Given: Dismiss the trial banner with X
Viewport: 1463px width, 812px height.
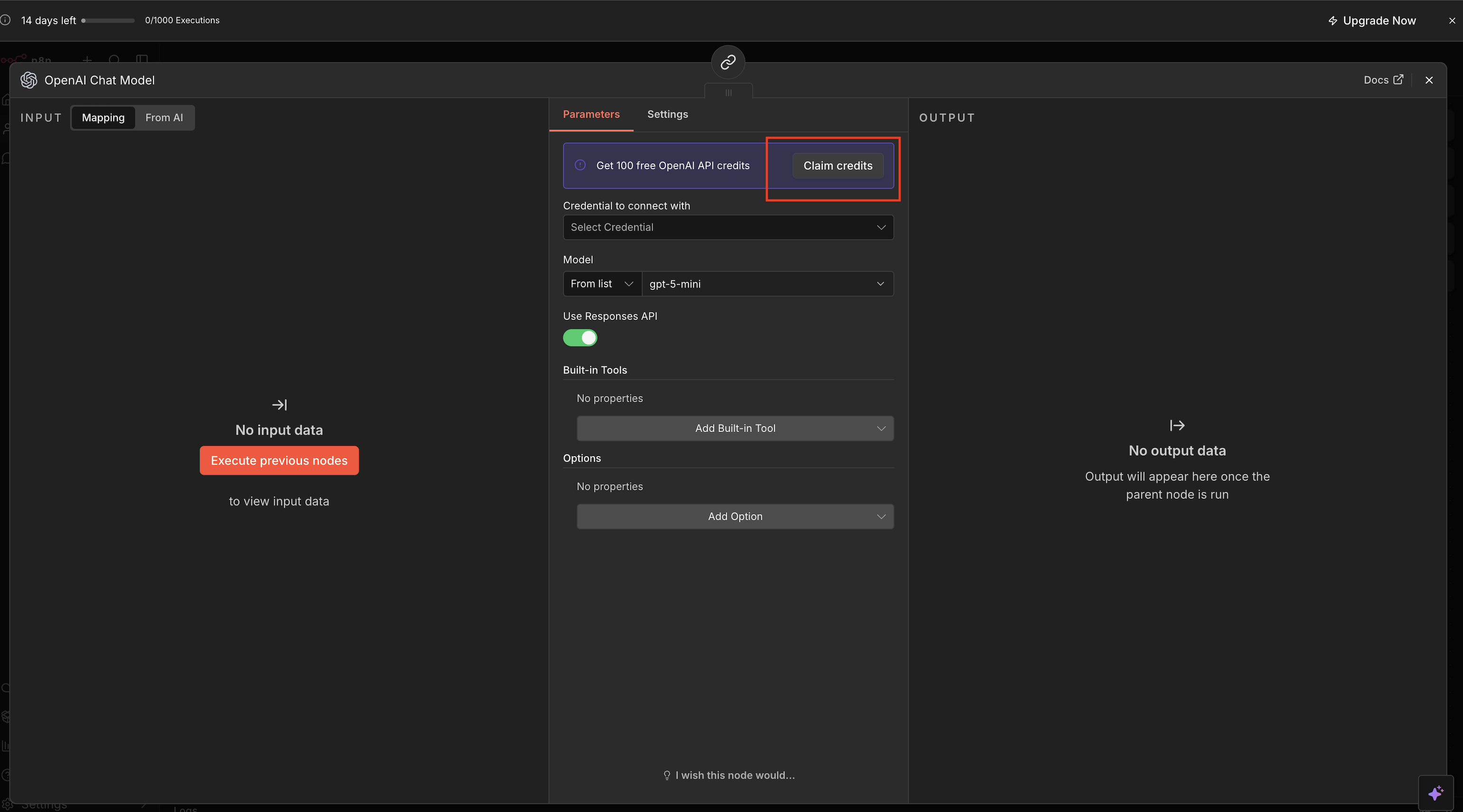Looking at the screenshot, I should pyautogui.click(x=1452, y=20).
